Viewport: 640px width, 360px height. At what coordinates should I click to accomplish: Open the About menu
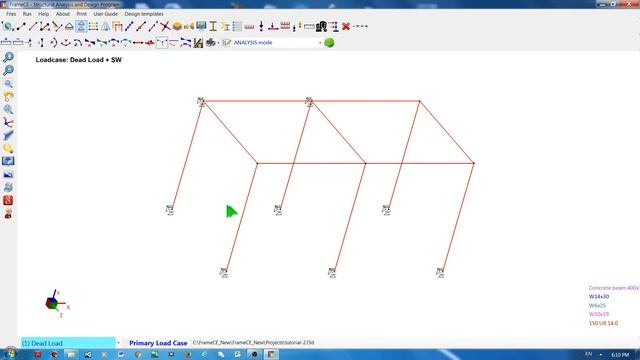point(62,14)
